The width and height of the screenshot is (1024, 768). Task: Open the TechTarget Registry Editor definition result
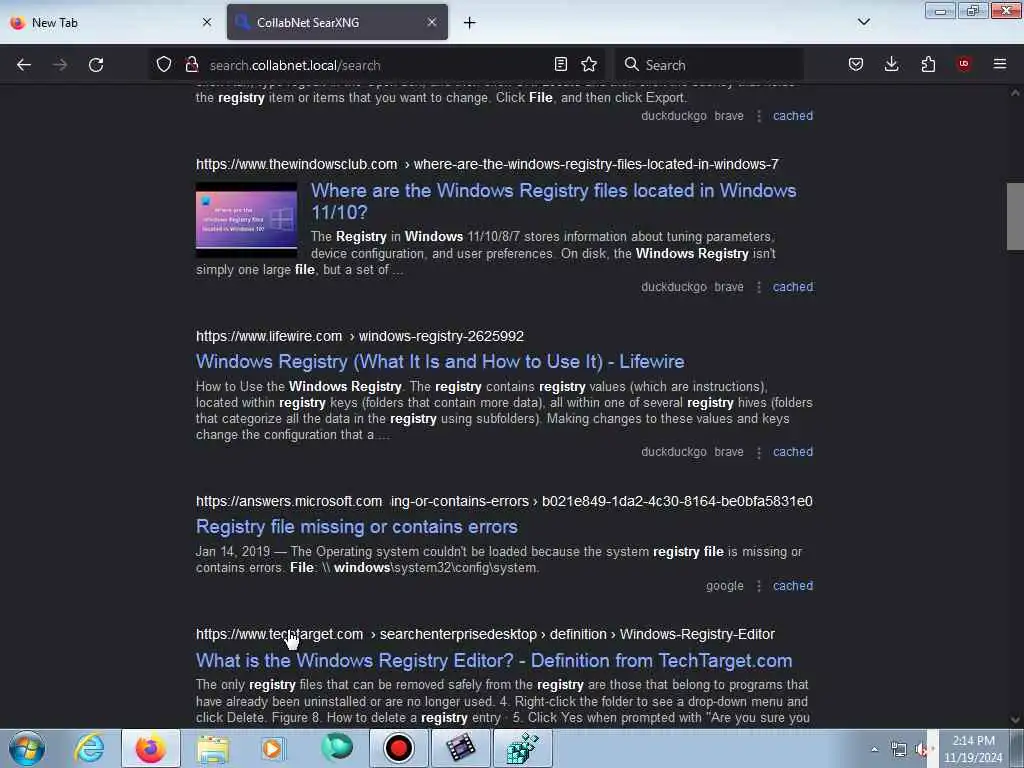click(x=494, y=660)
